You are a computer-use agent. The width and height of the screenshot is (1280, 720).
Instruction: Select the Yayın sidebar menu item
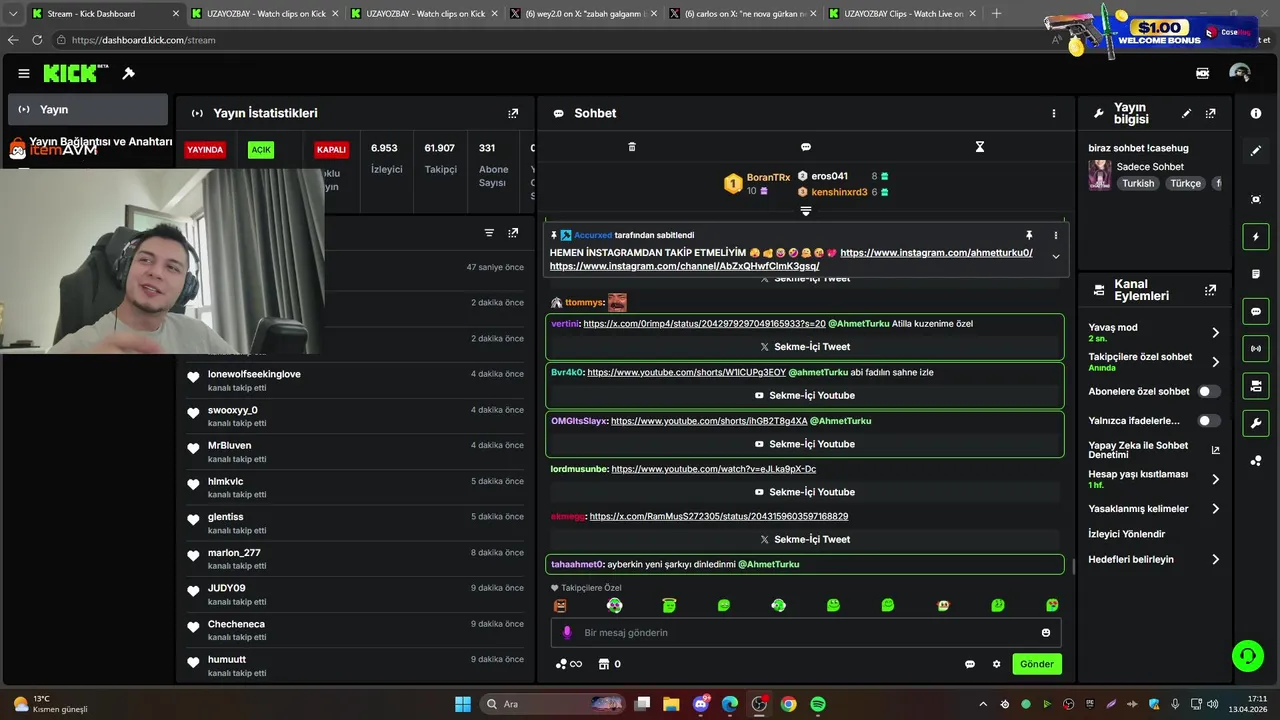[x=88, y=109]
